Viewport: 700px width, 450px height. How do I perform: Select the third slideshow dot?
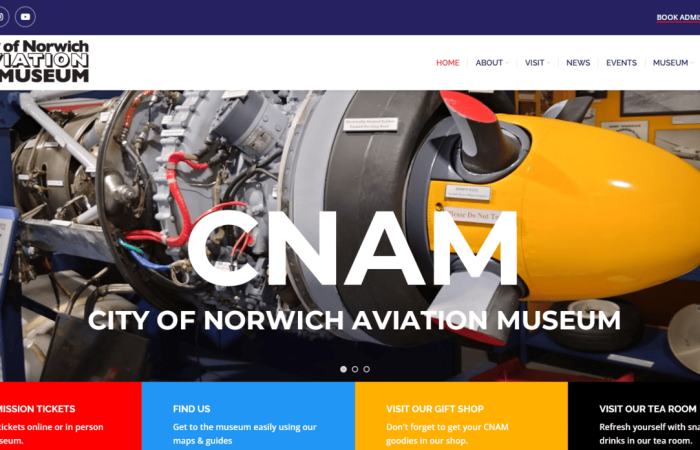tap(367, 369)
